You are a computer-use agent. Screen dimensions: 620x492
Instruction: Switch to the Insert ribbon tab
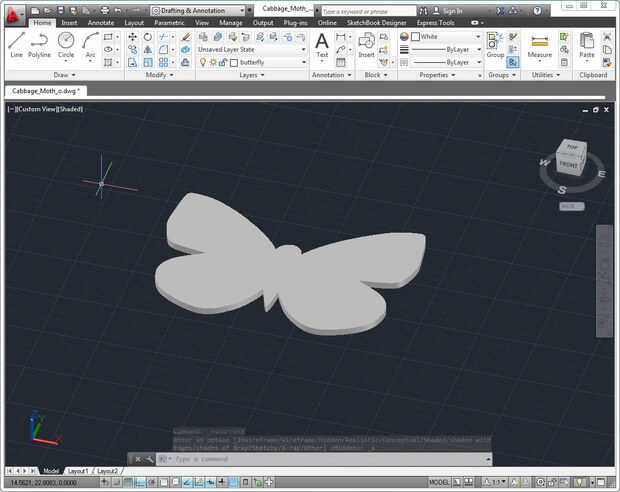70,23
